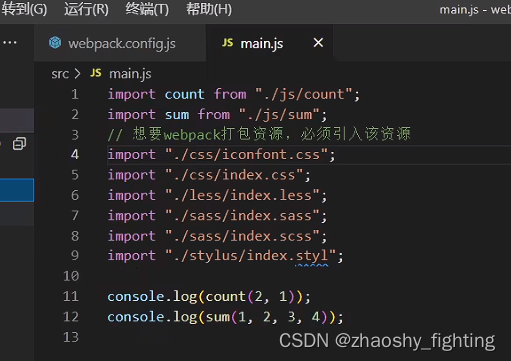
Task: Click the "./less/index.less" string
Action: 243,195
